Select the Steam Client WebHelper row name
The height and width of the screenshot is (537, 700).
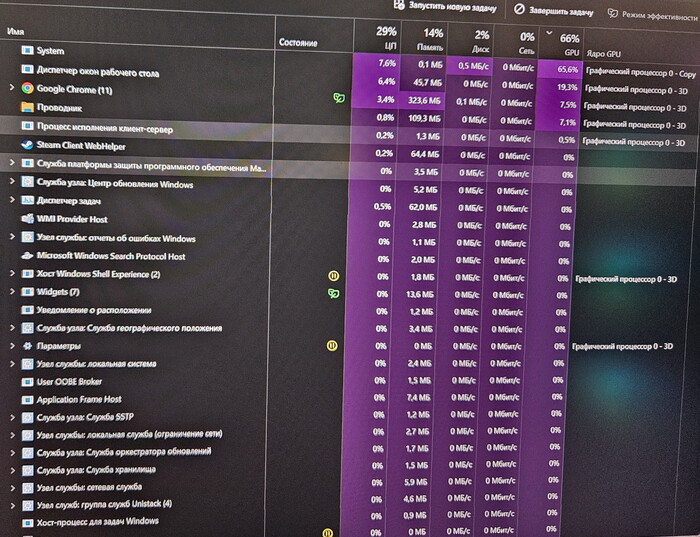pos(81,146)
